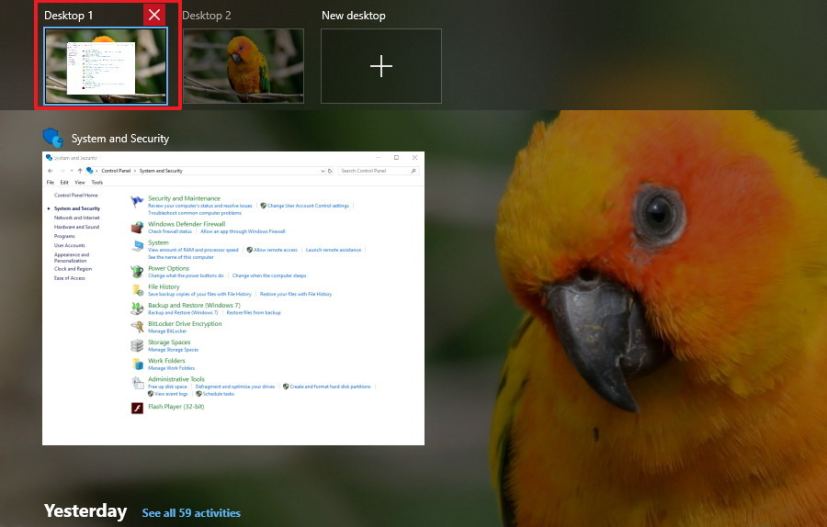Screen dimensions: 827x527
Task: Select User Accounts in the sidebar
Action: point(70,245)
